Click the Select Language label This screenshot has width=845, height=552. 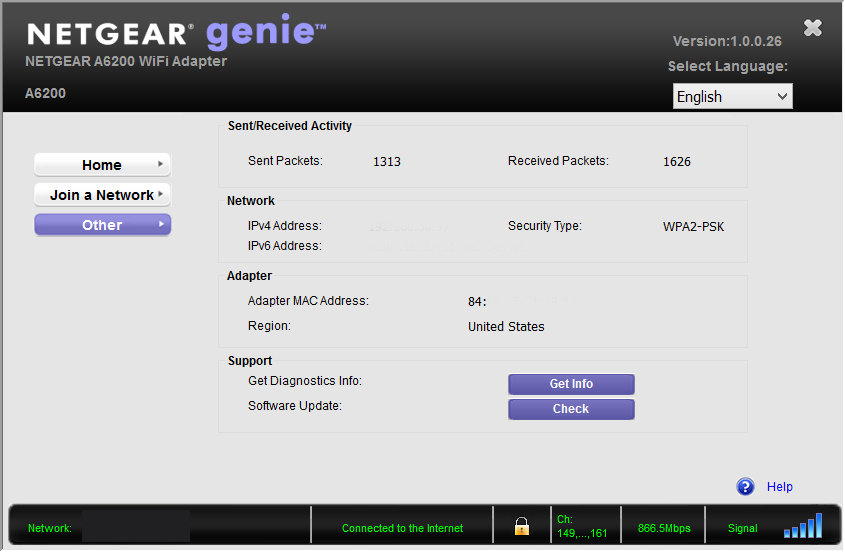click(728, 66)
